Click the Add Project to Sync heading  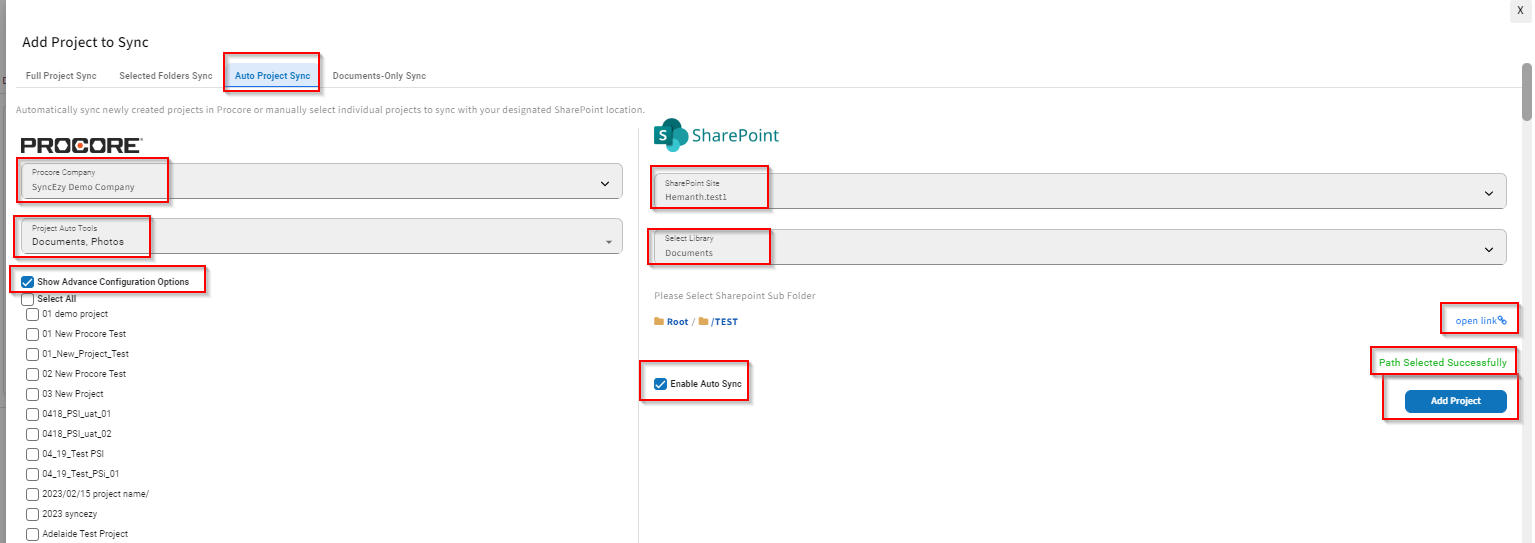click(85, 42)
